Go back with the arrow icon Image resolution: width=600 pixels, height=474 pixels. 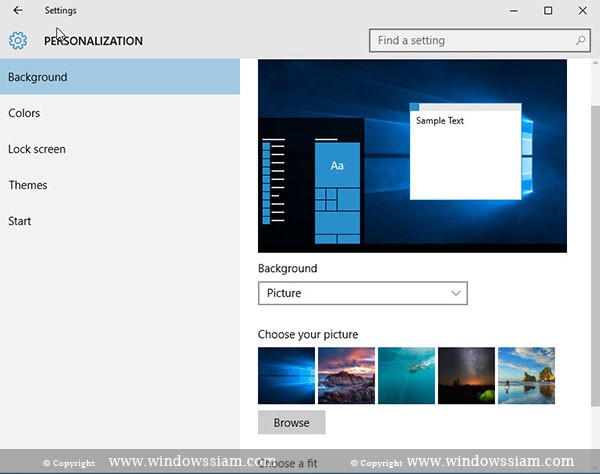point(18,10)
